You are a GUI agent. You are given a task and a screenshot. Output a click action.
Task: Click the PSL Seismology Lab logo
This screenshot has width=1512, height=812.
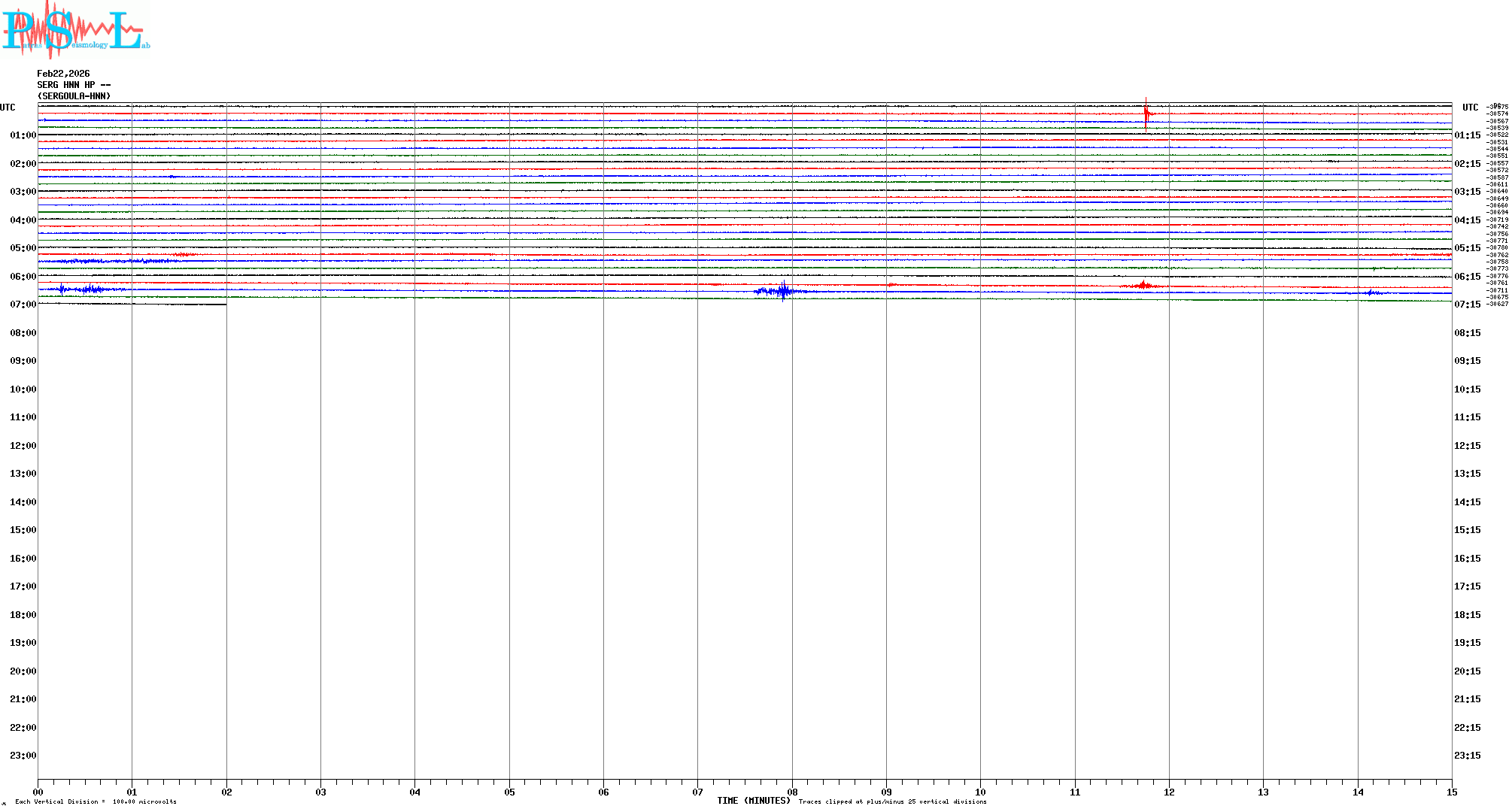75,30
